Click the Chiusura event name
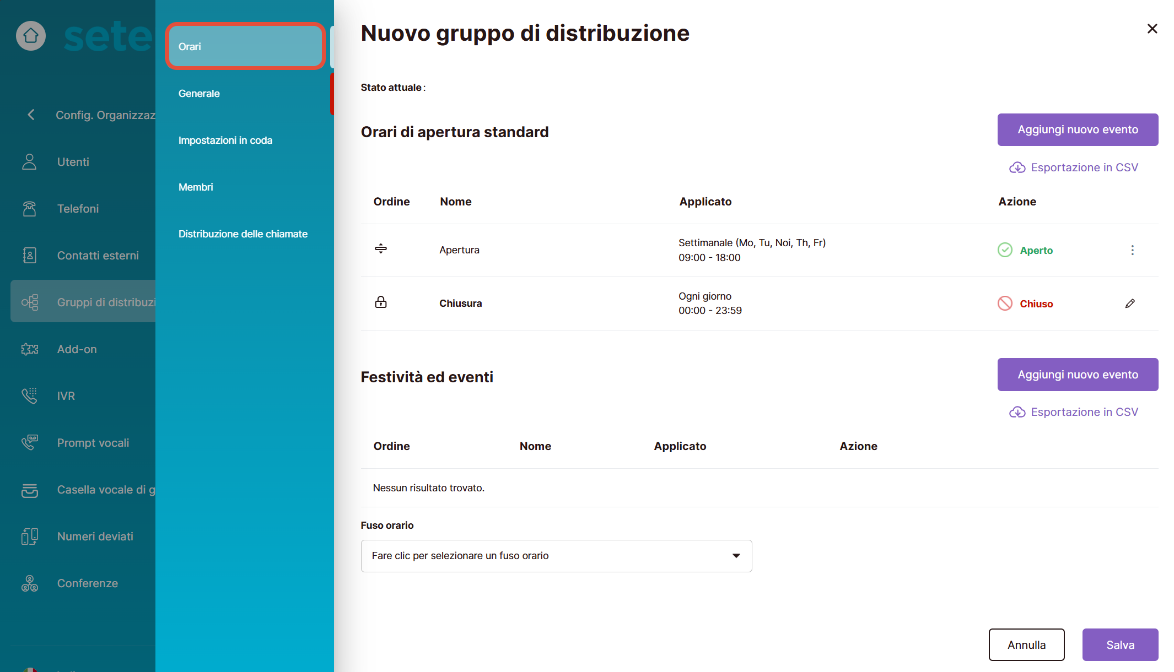The image size is (1174, 672). (460, 303)
